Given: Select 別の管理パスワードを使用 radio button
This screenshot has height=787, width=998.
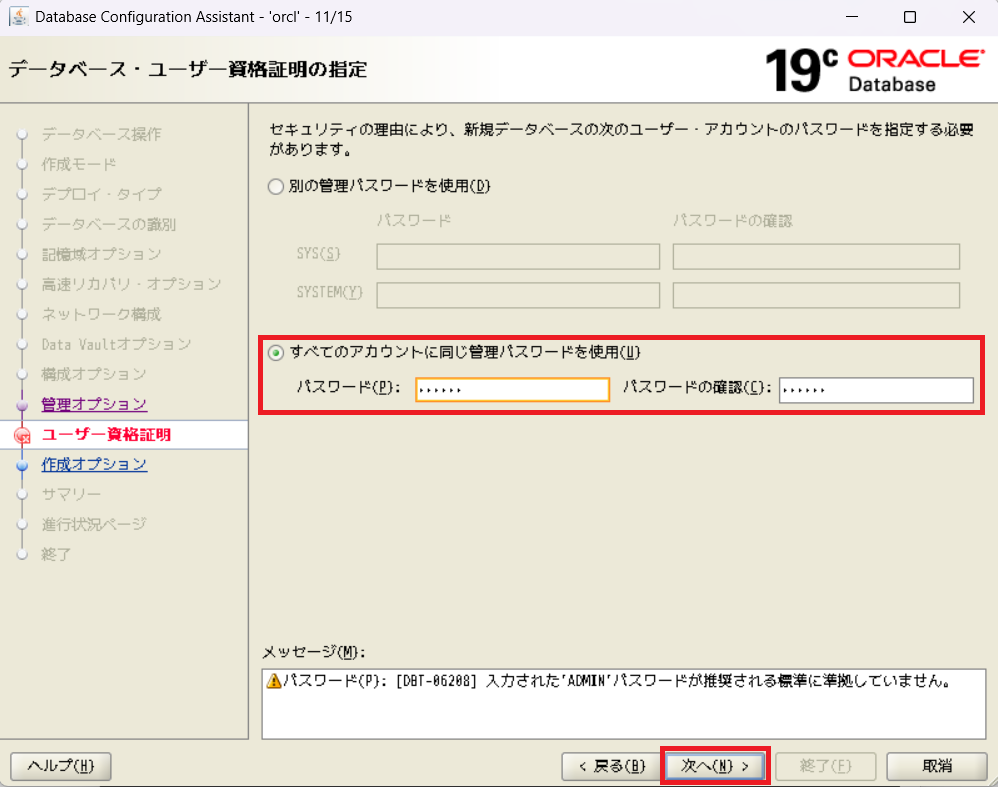Looking at the screenshot, I should coord(276,186).
